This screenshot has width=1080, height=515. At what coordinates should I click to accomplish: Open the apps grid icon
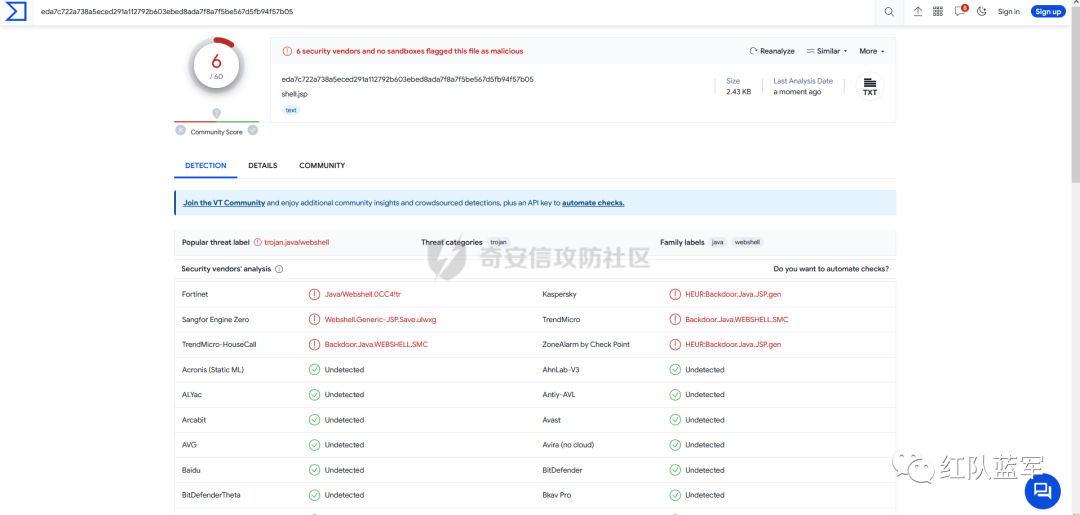click(x=937, y=12)
